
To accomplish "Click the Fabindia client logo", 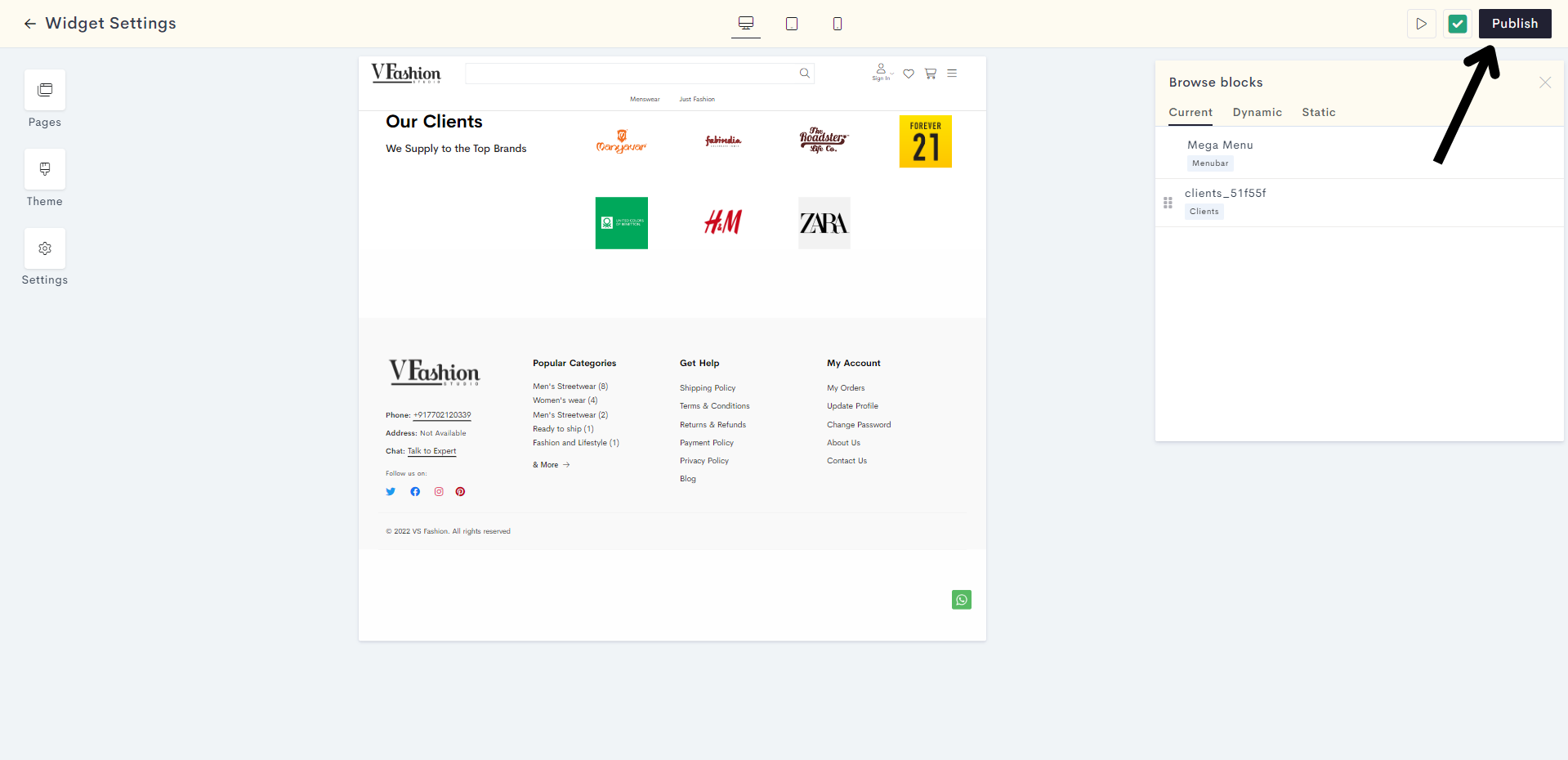I will pos(723,141).
